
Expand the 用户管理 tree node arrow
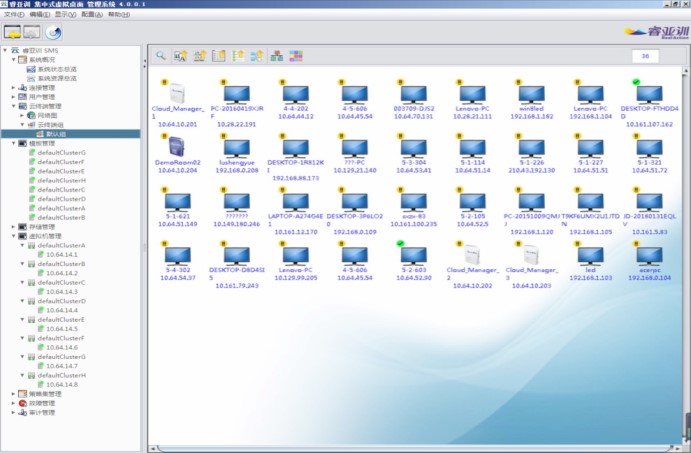pyautogui.click(x=14, y=97)
